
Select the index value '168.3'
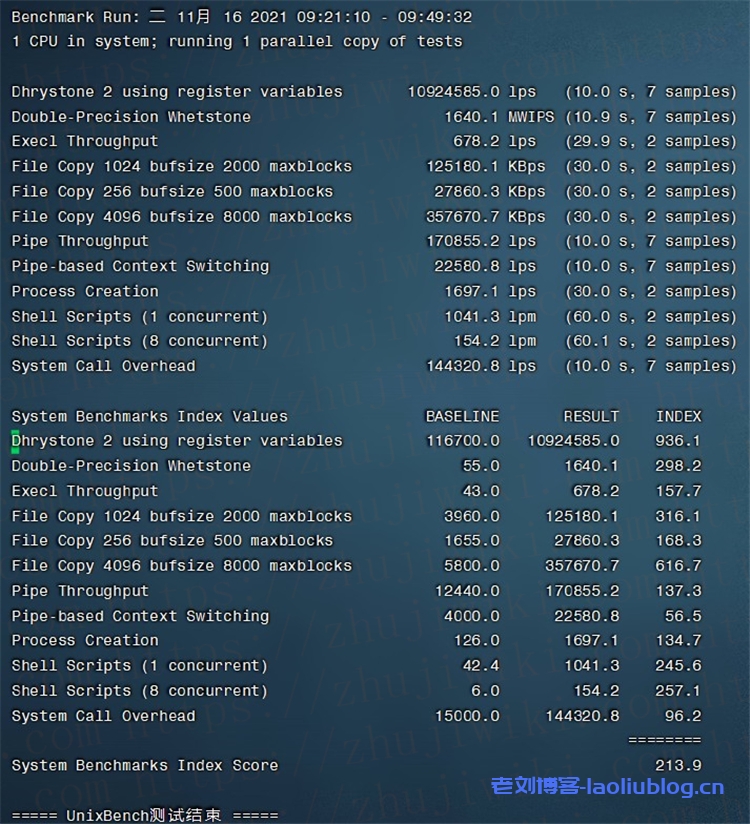click(678, 541)
